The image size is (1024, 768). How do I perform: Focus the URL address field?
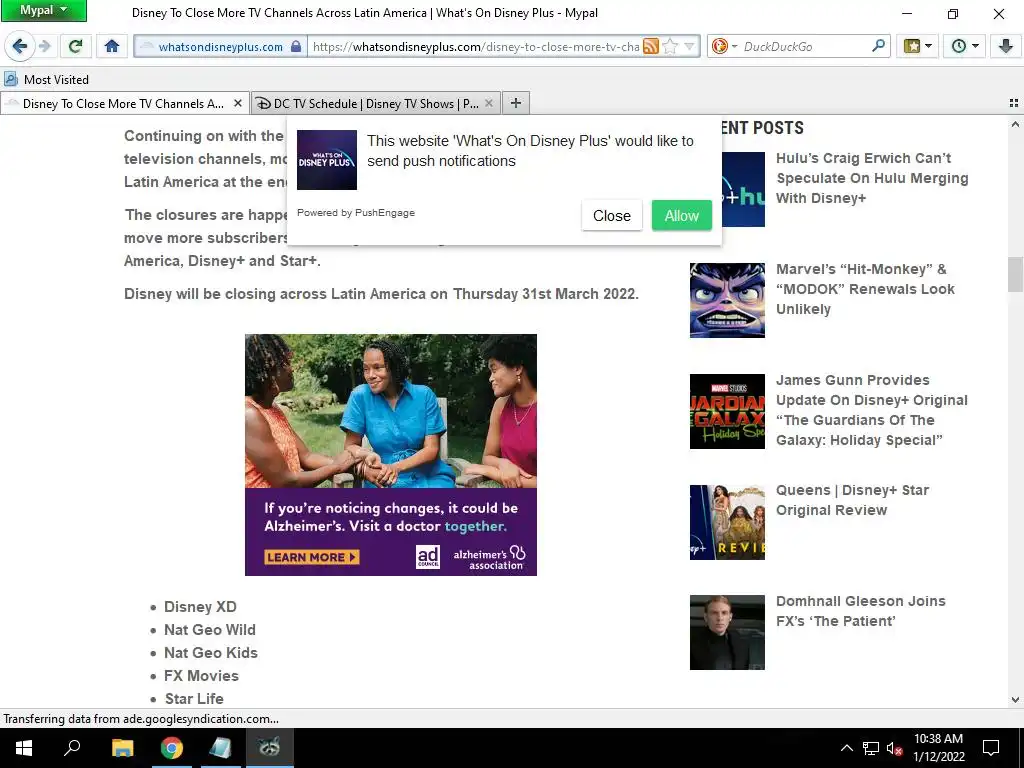(475, 46)
